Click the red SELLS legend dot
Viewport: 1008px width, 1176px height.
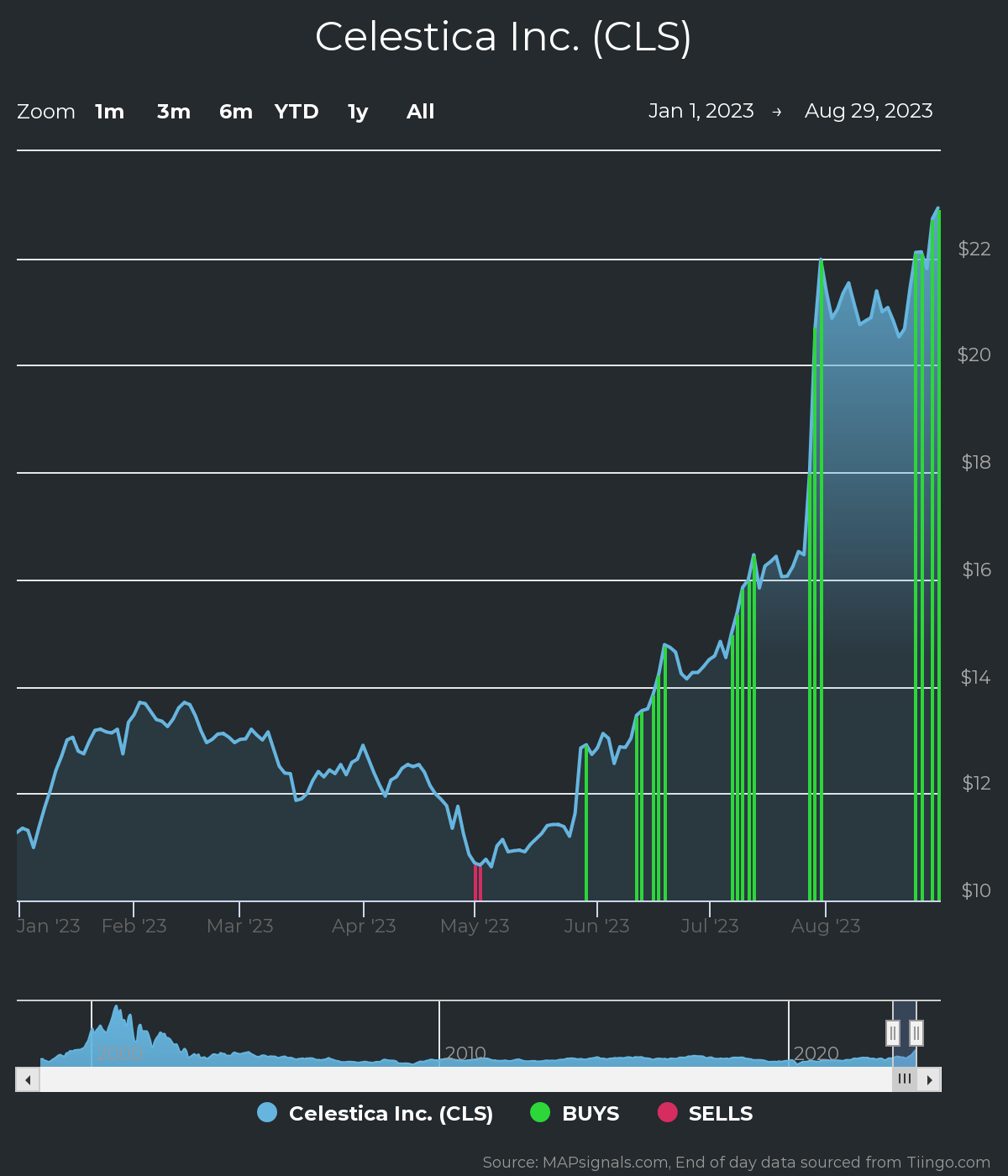coord(667,1112)
